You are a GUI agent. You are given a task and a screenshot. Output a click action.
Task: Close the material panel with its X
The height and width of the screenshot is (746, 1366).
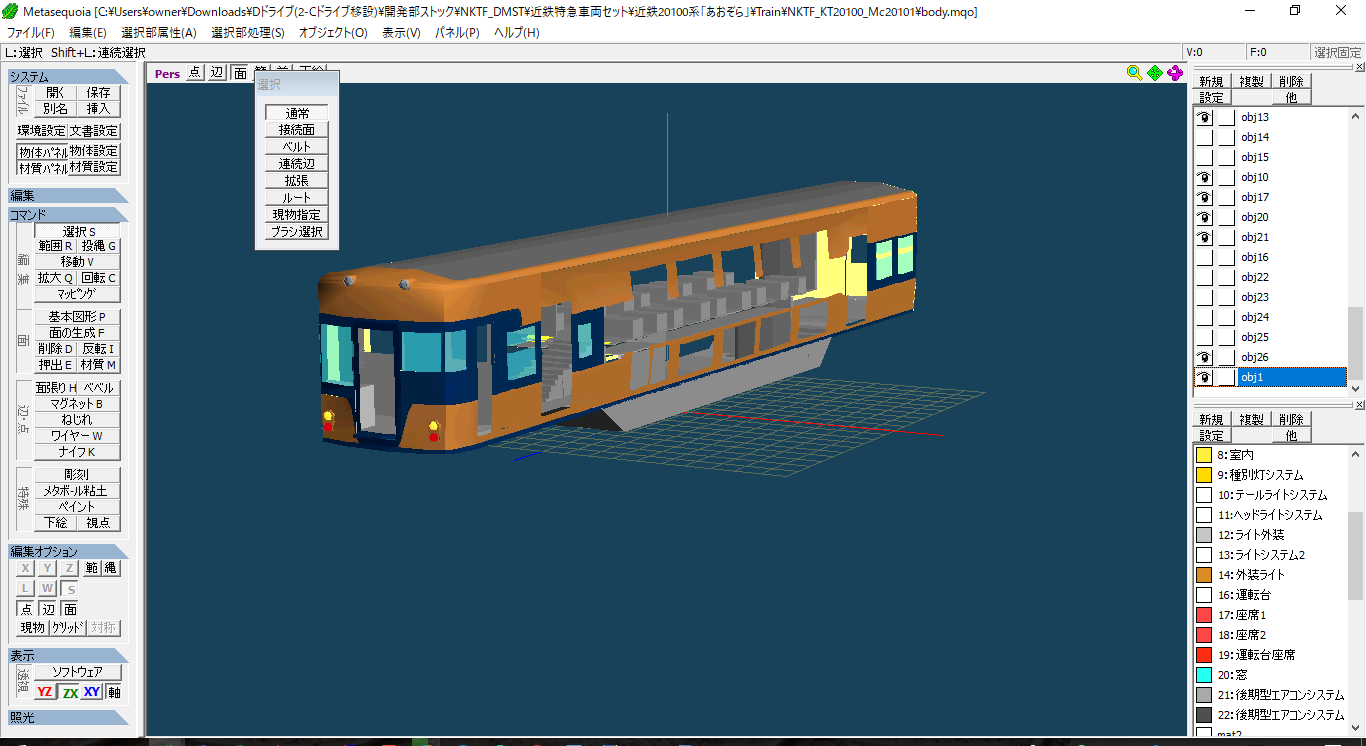pyautogui.click(x=1359, y=405)
